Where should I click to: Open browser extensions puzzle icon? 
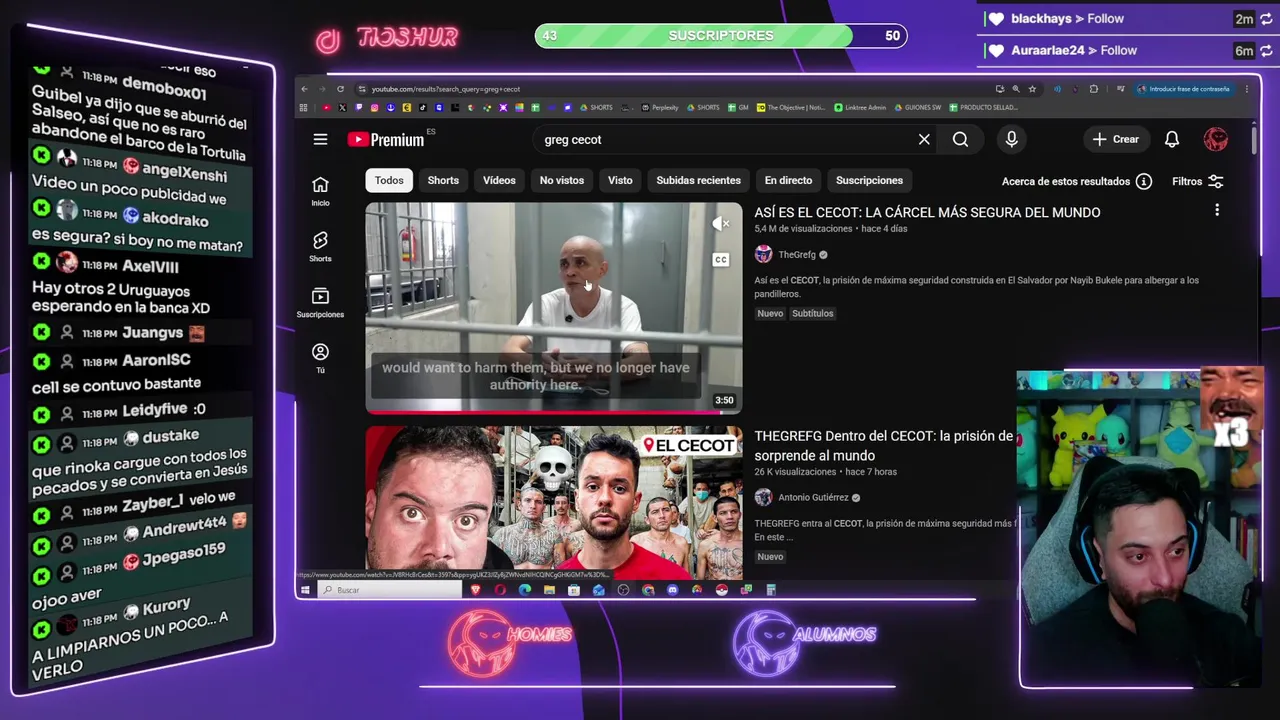click(x=1094, y=89)
